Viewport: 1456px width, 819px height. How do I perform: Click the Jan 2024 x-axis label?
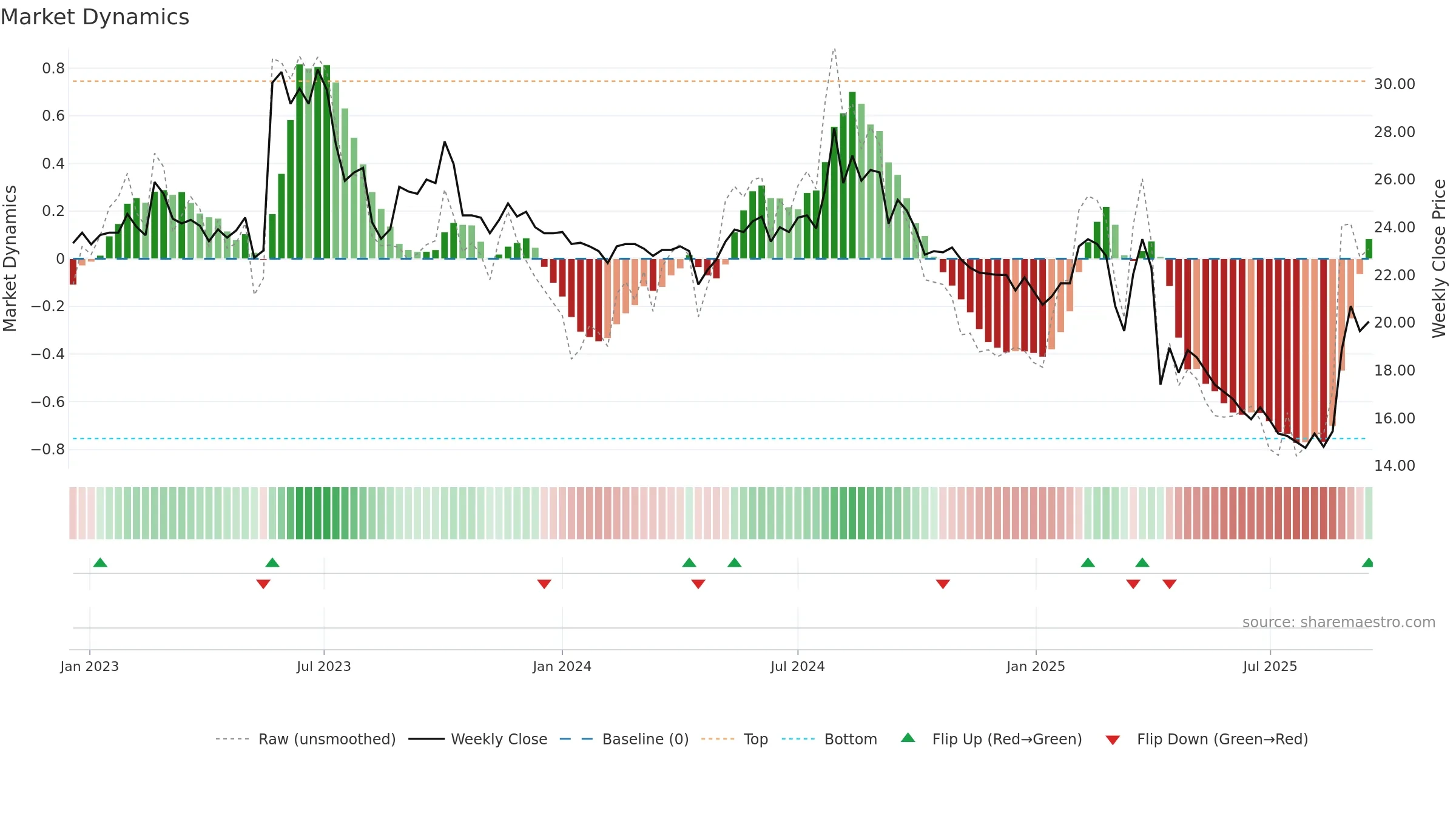pyautogui.click(x=562, y=666)
